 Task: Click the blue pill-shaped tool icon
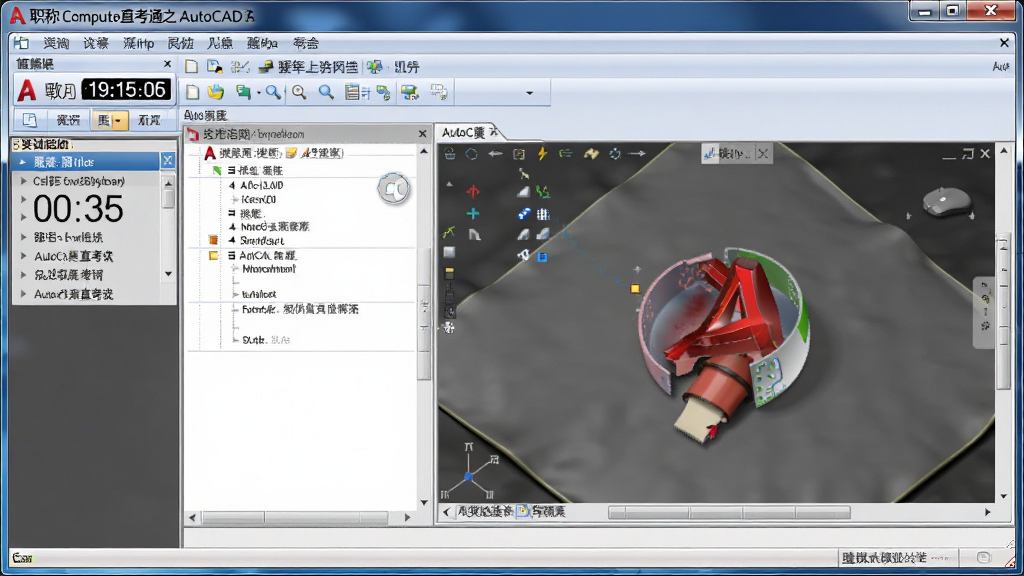click(524, 214)
